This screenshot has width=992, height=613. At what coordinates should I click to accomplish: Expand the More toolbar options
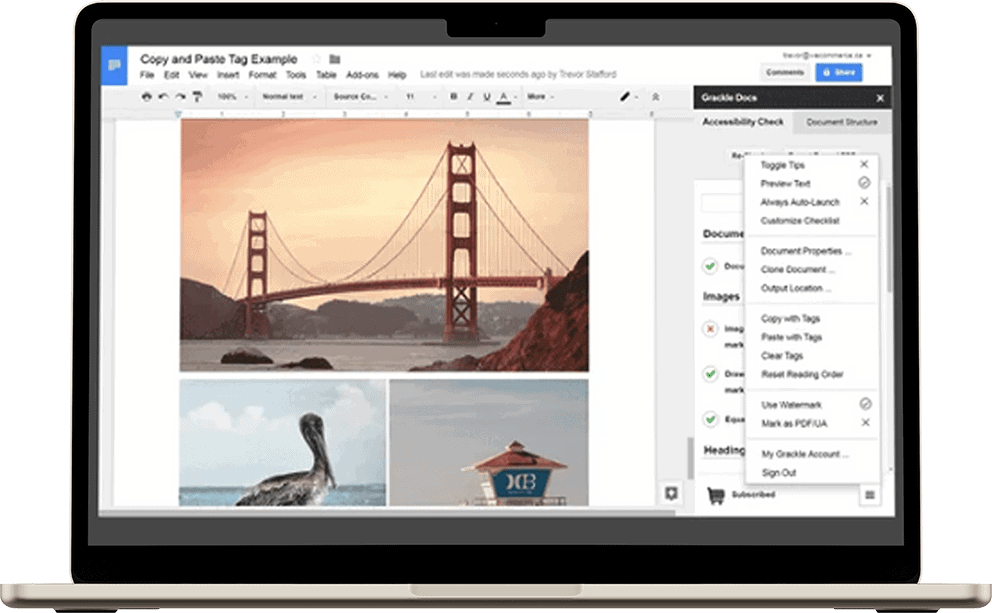[x=540, y=97]
